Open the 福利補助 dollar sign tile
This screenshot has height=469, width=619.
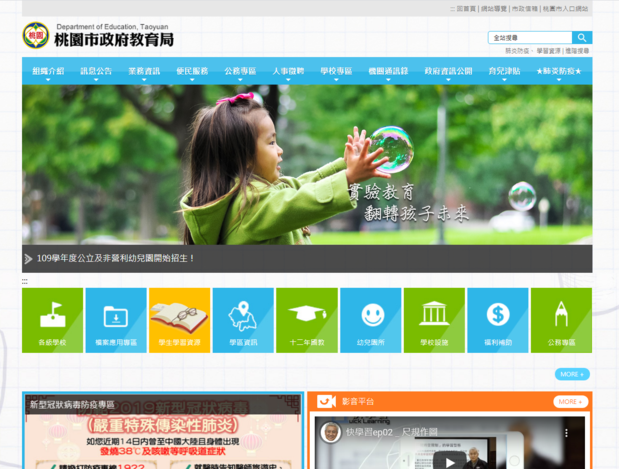coord(498,320)
